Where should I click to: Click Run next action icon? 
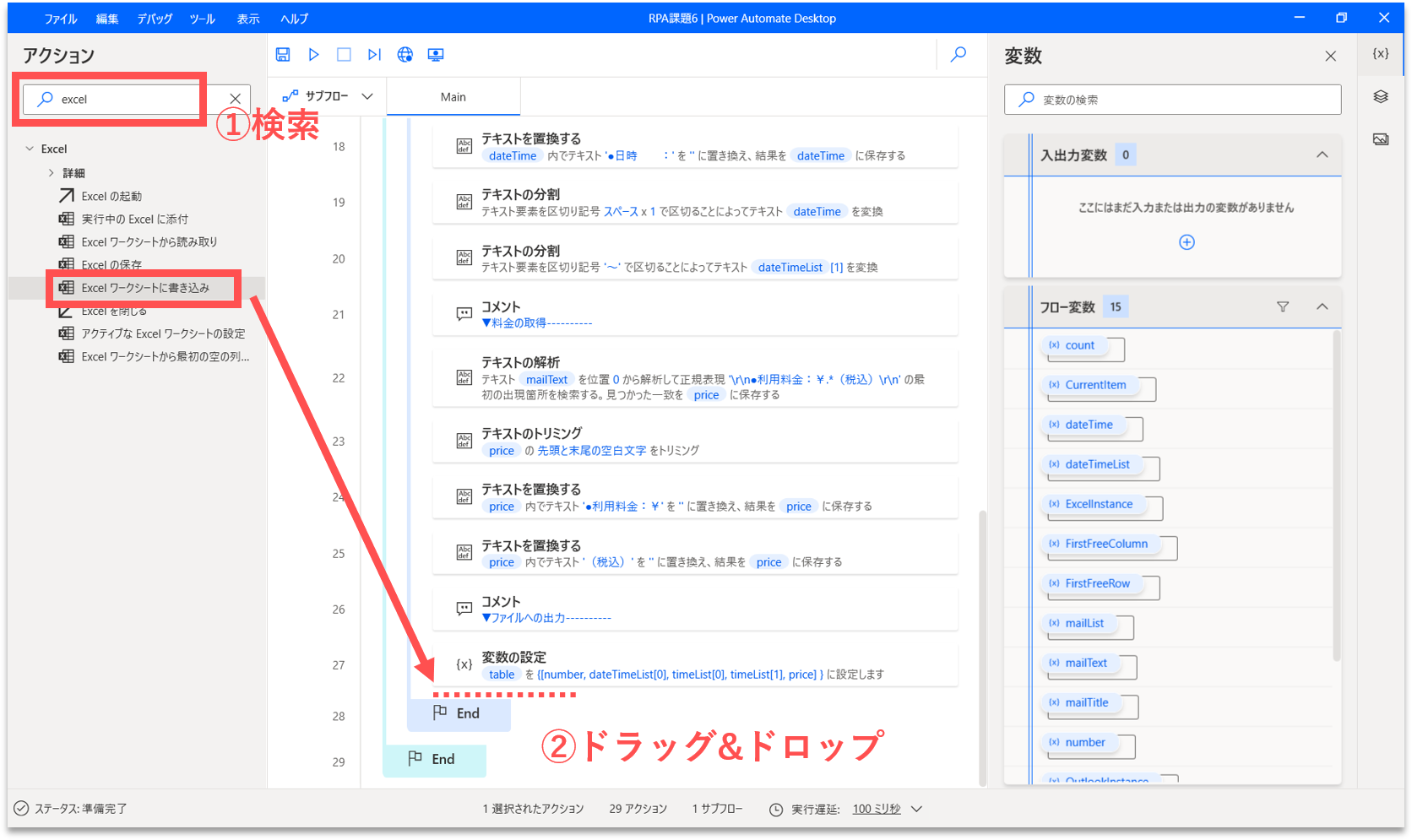374,55
